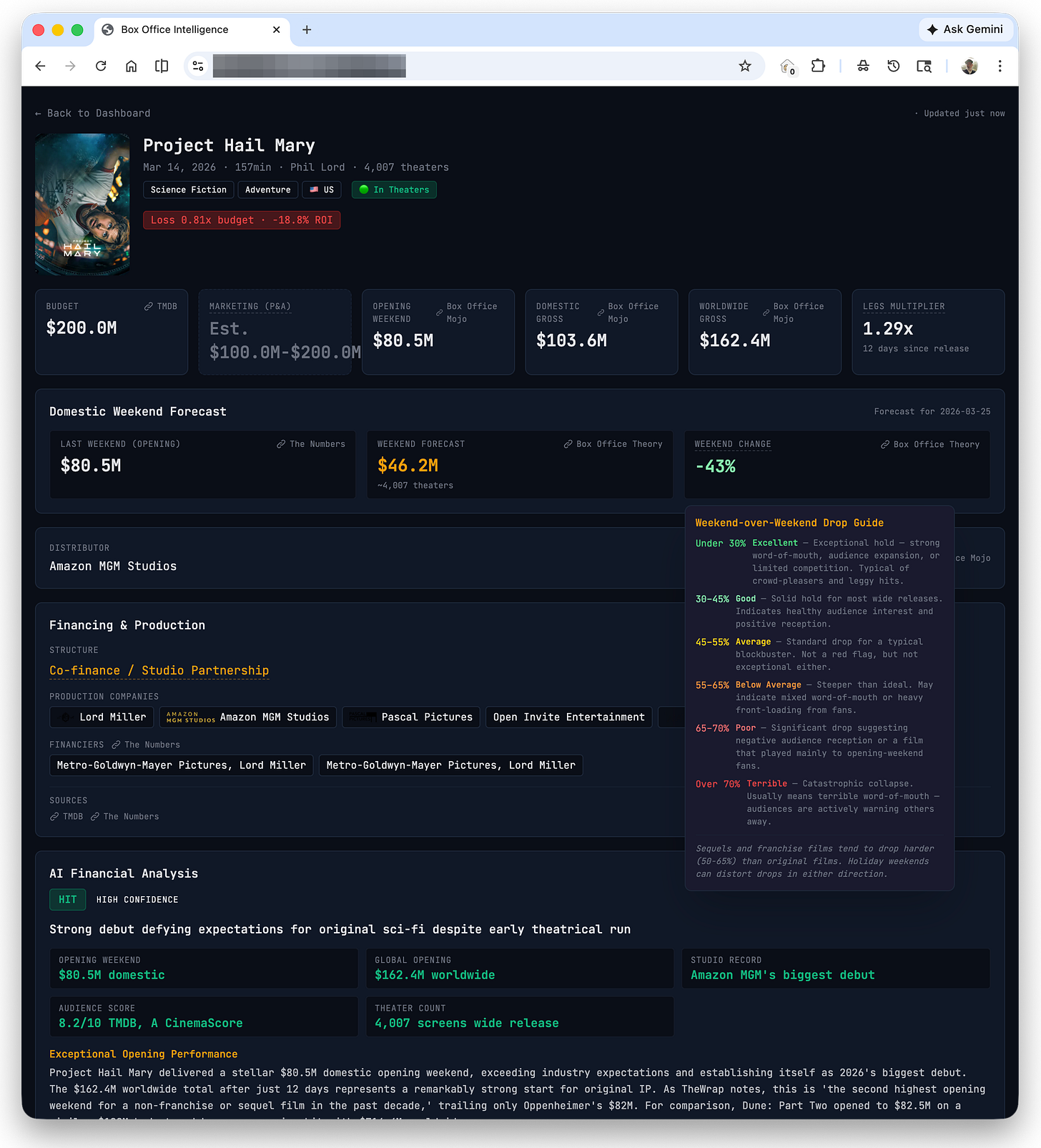The height and width of the screenshot is (1148, 1041).
Task: Click the Adventure genre tag
Action: [x=268, y=190]
